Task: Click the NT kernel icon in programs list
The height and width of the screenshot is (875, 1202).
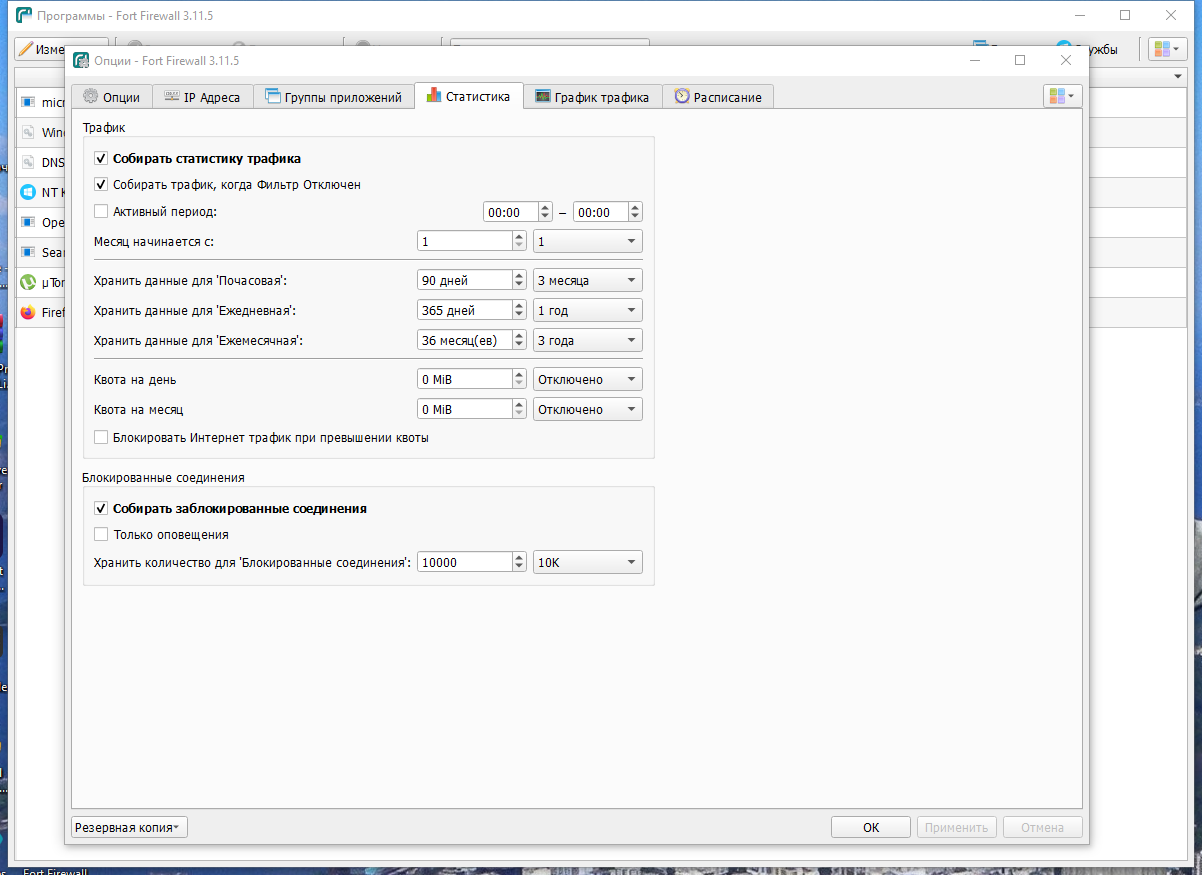Action: pyautogui.click(x=28, y=192)
